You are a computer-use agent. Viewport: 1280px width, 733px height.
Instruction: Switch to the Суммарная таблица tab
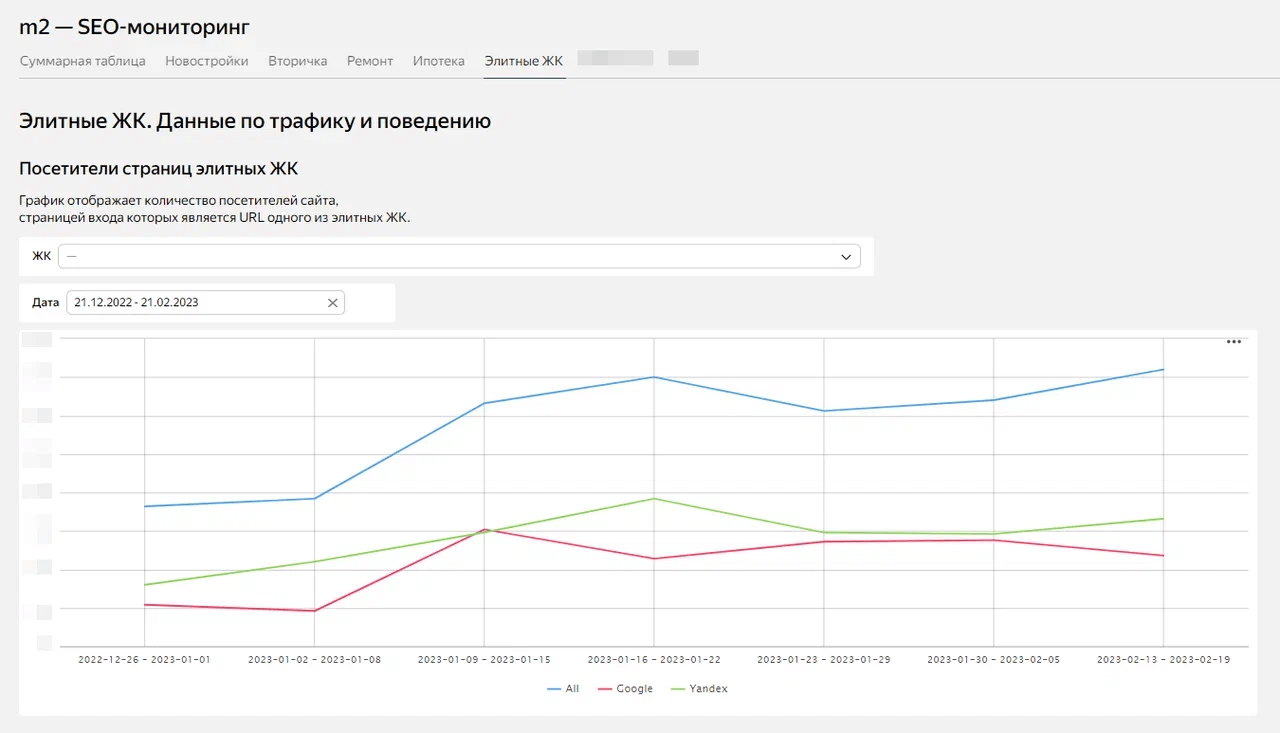(x=83, y=61)
